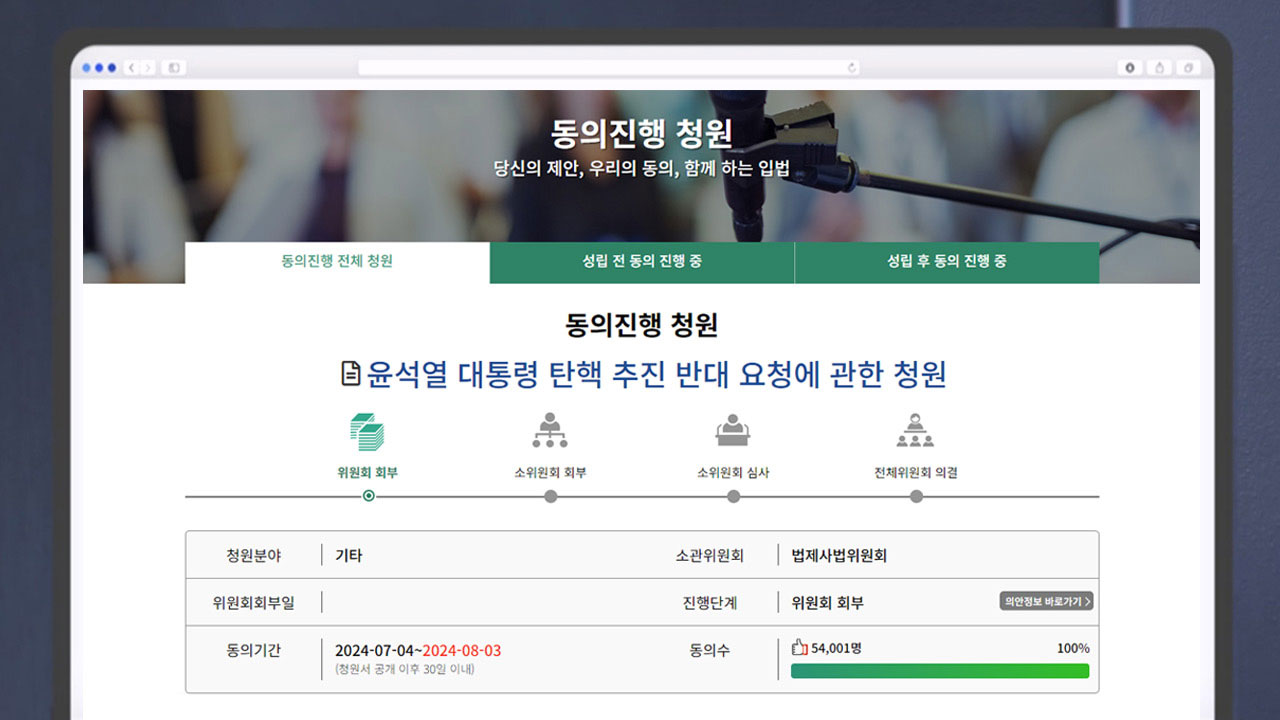Click the 전체위원회 의결 group icon
Viewport: 1280px width, 720px height.
pos(915,430)
